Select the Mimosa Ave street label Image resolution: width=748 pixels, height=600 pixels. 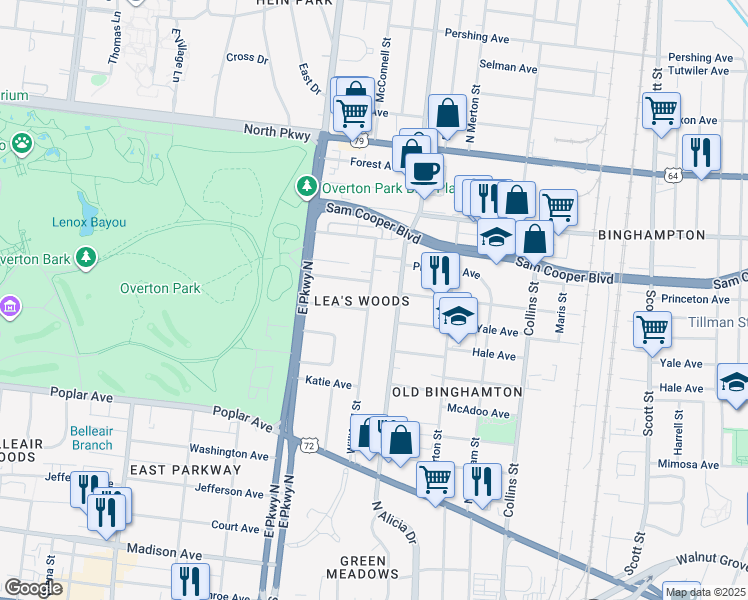(x=688, y=464)
